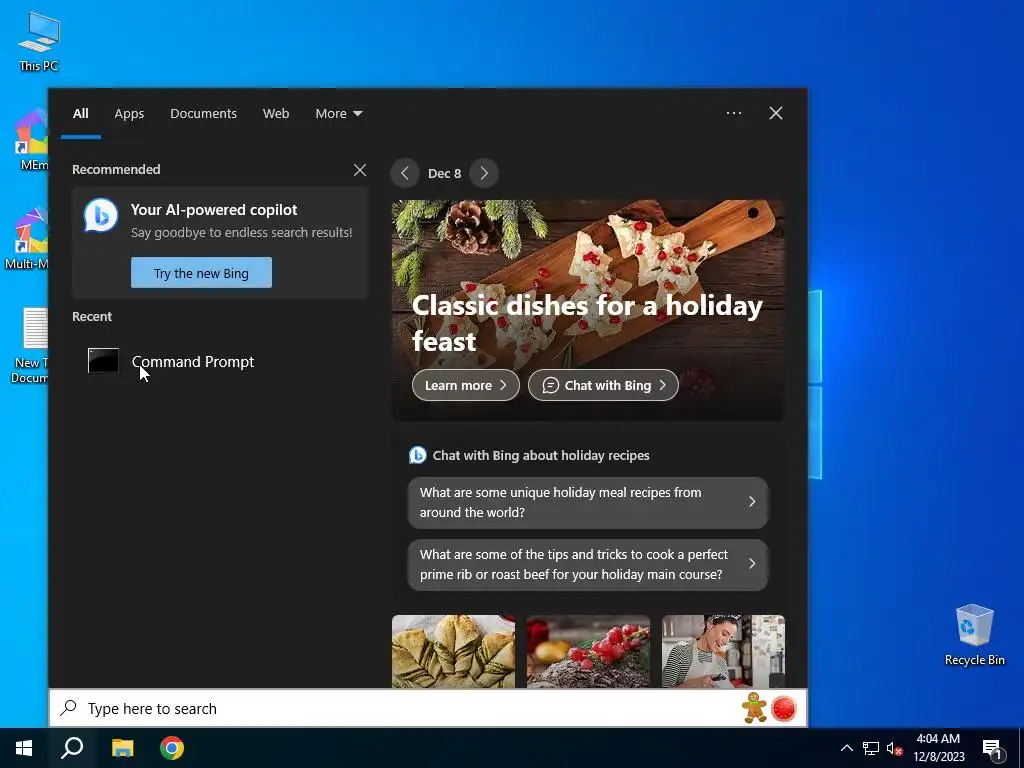
Task: Open the taskbar clock and date
Action: [938, 748]
